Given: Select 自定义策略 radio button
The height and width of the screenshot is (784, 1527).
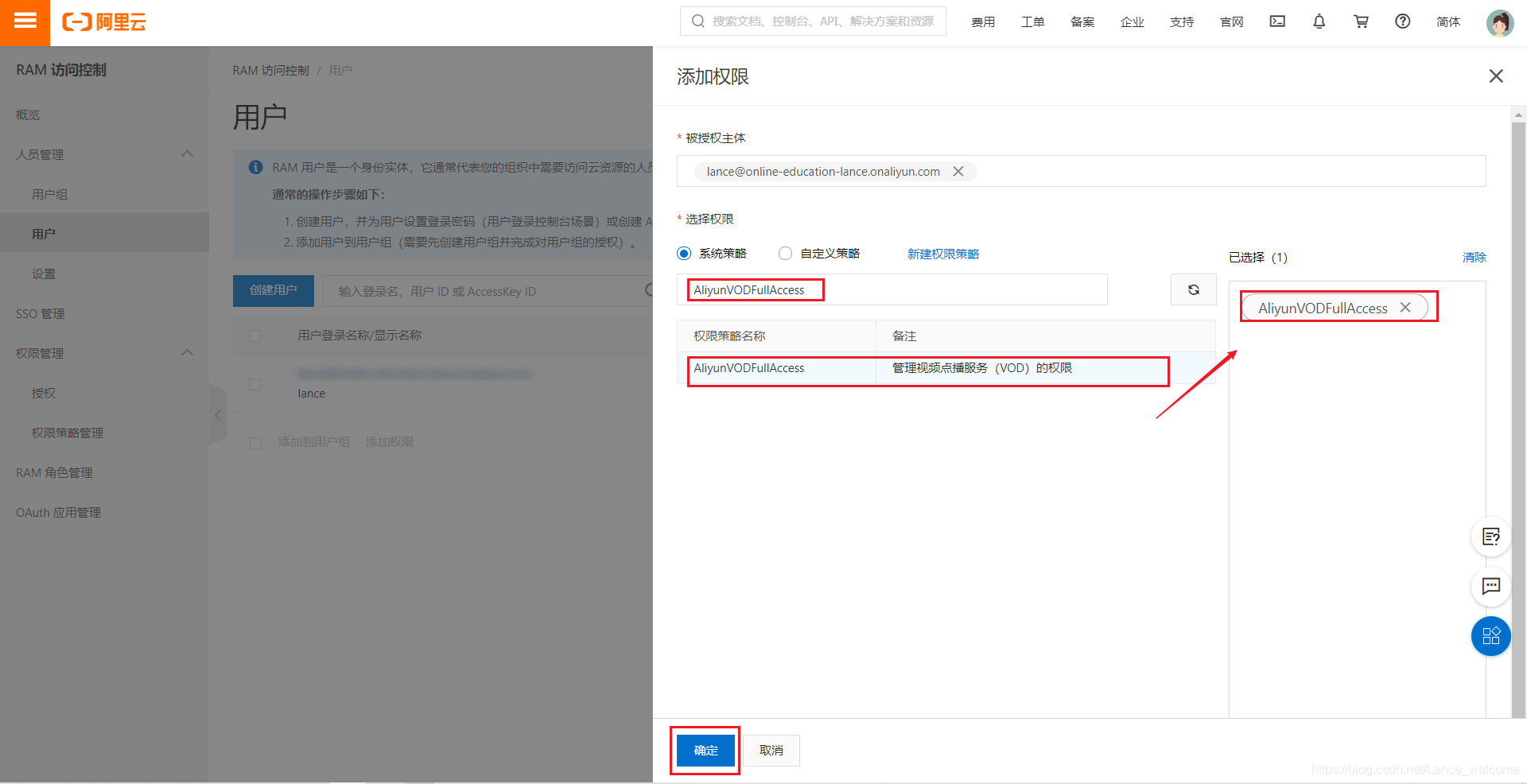Looking at the screenshot, I should click(785, 253).
